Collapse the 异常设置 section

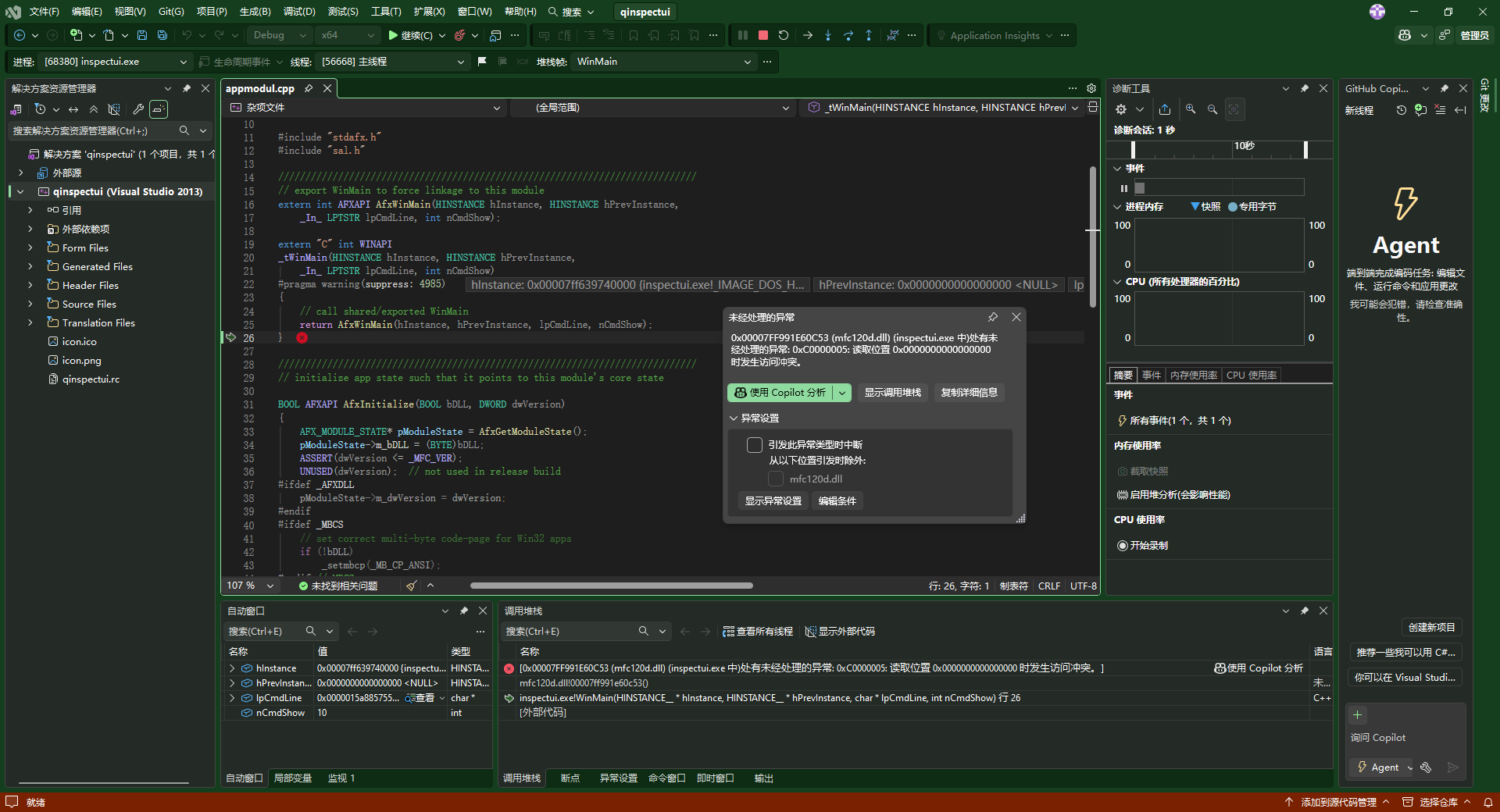pos(734,418)
